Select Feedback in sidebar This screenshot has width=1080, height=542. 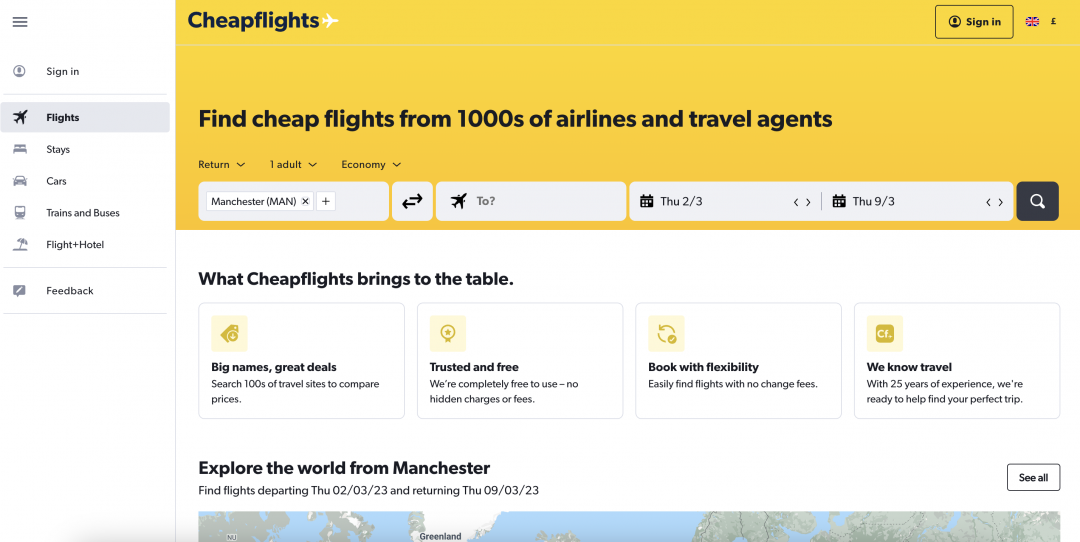(x=85, y=291)
